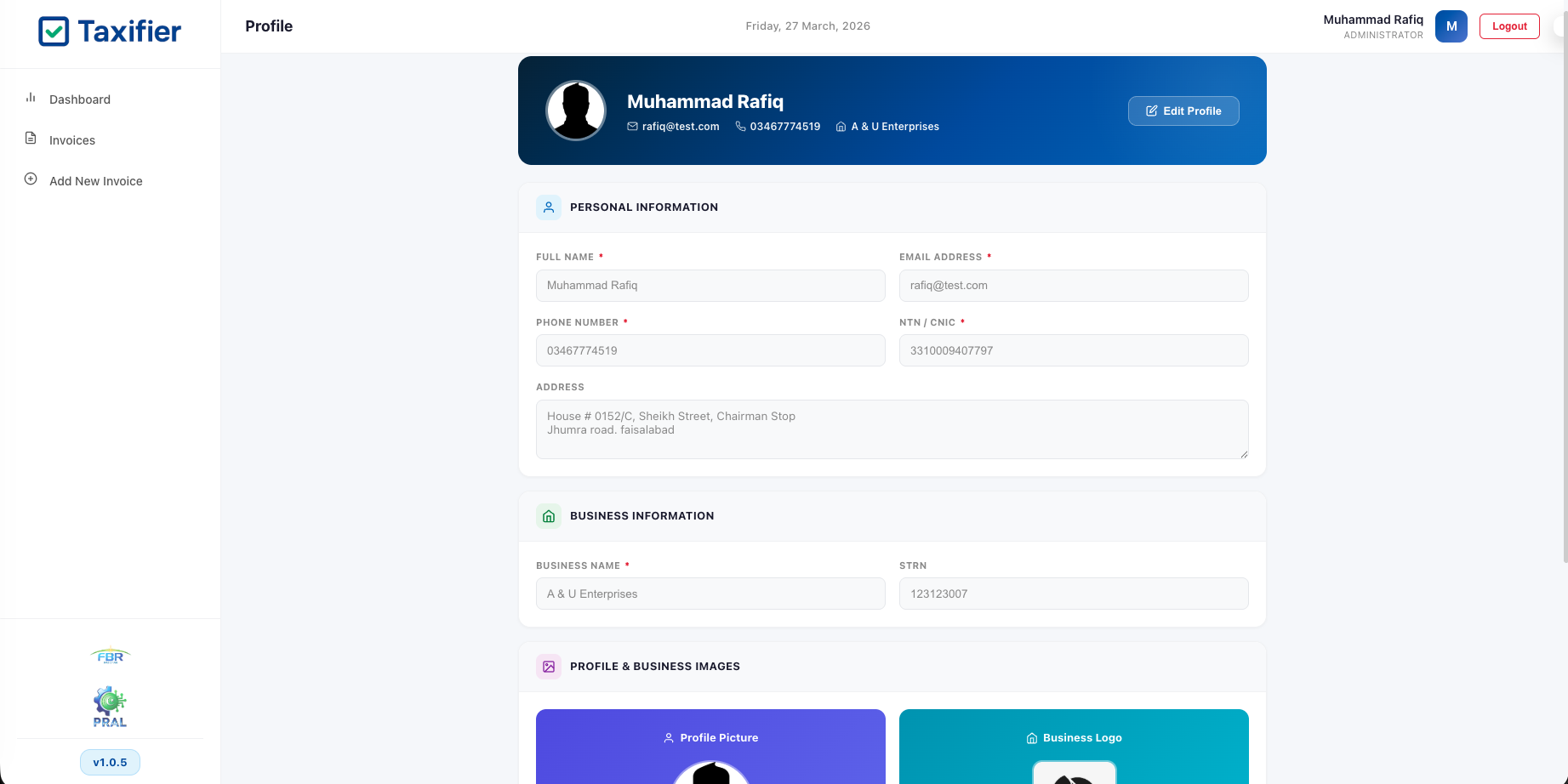Click the building icon near A & U Enterprises
The width and height of the screenshot is (1568, 784).
tap(840, 126)
